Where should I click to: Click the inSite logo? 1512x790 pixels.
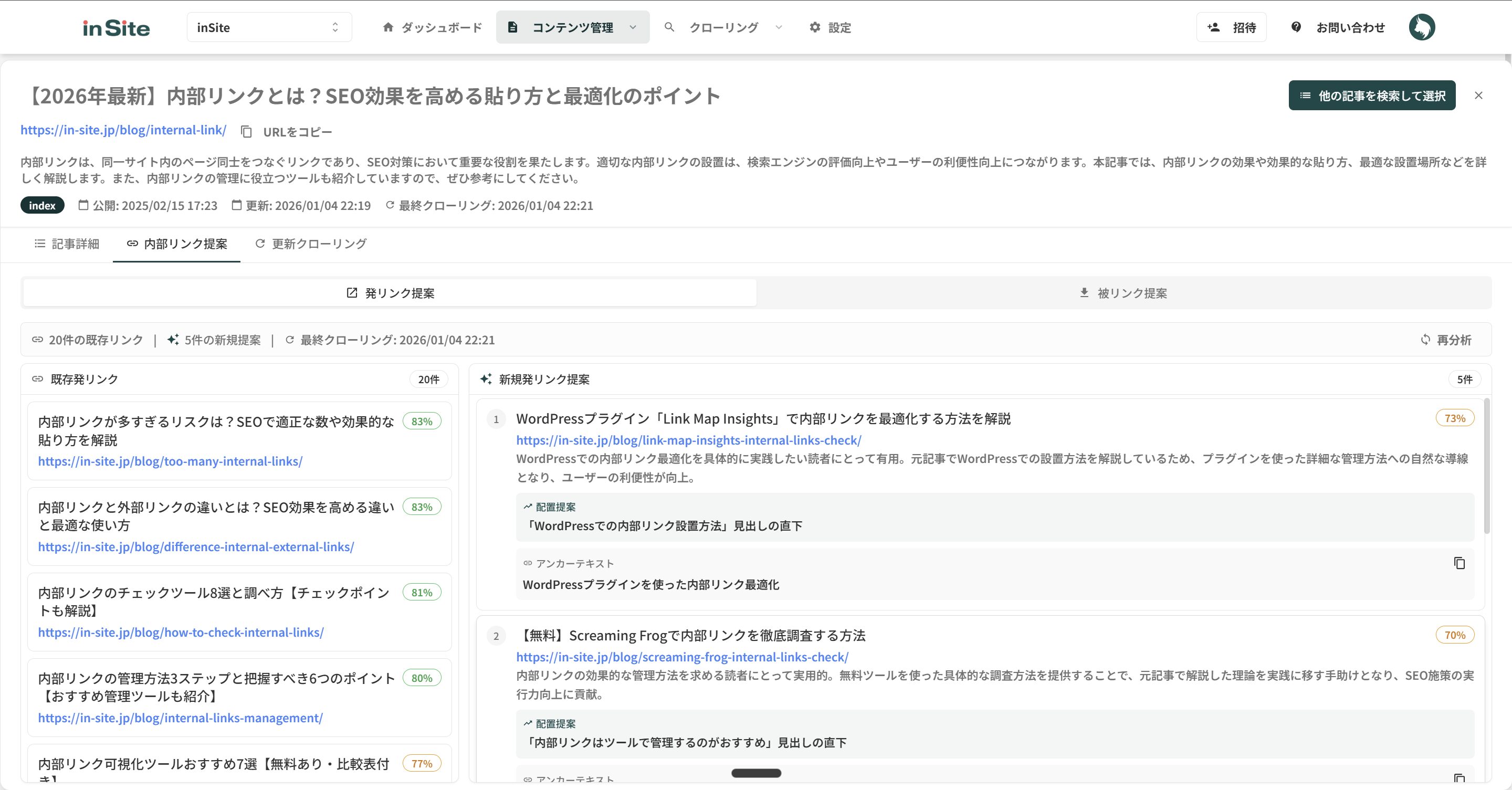click(x=116, y=28)
